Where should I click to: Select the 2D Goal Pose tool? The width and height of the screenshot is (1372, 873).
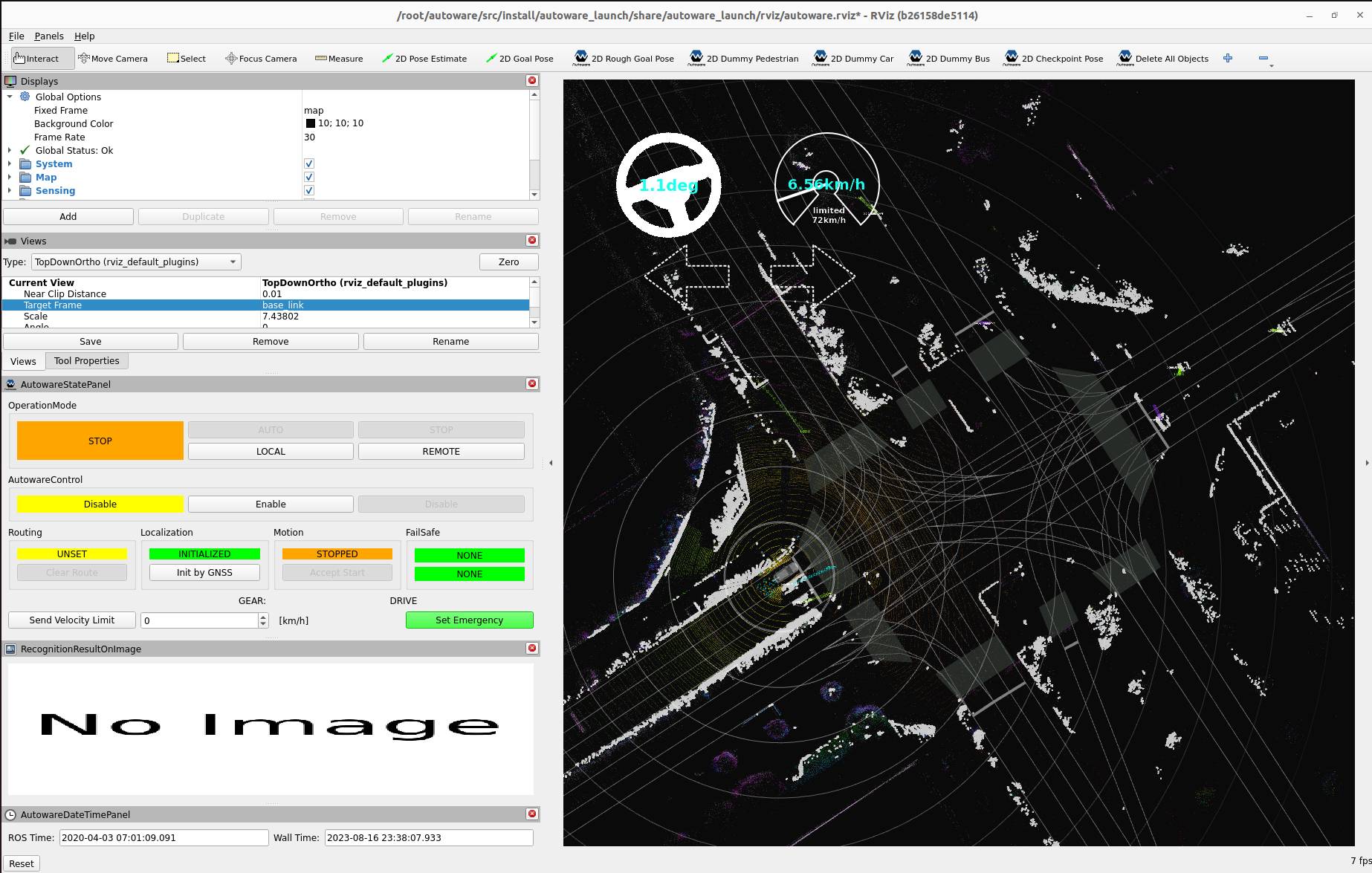point(520,59)
